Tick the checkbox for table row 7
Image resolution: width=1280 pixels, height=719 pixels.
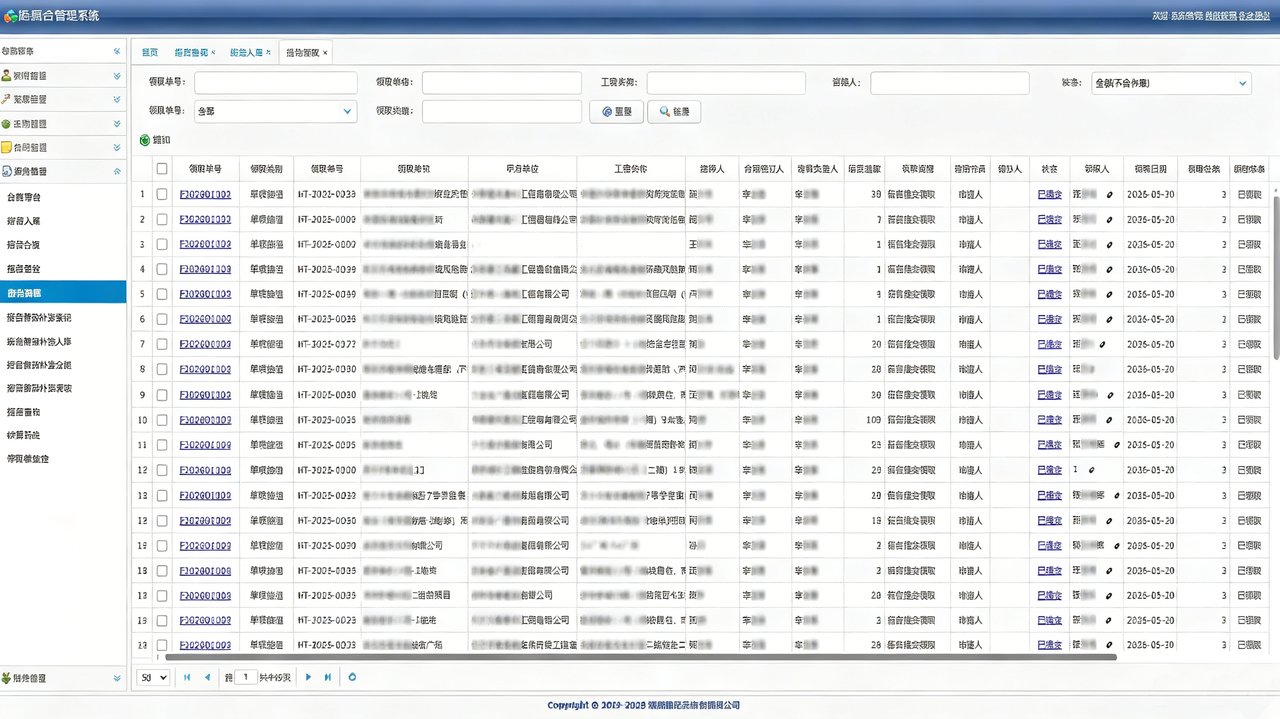point(162,344)
